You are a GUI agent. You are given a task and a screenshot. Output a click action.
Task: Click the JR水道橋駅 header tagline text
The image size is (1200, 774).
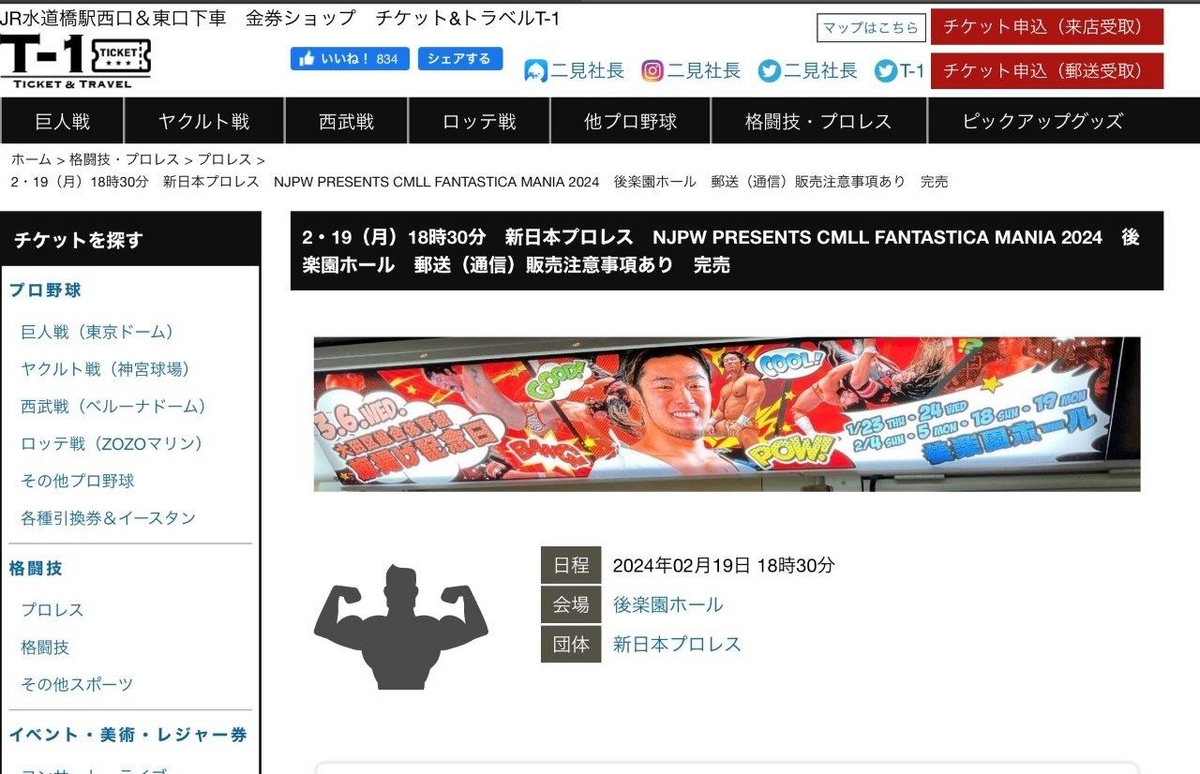click(280, 17)
